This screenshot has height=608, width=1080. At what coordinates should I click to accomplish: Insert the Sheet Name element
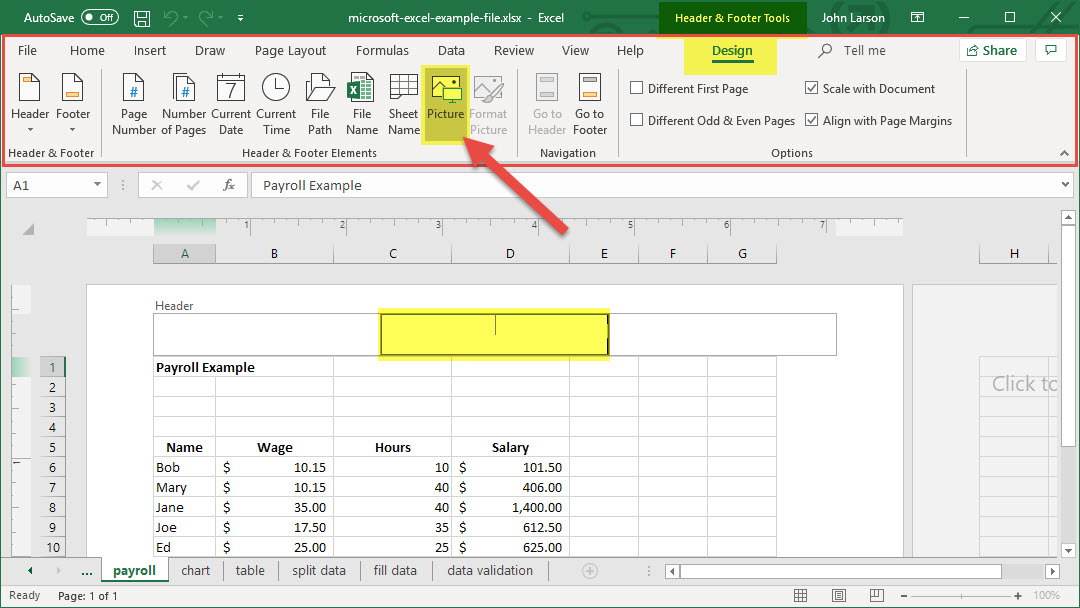pos(404,104)
